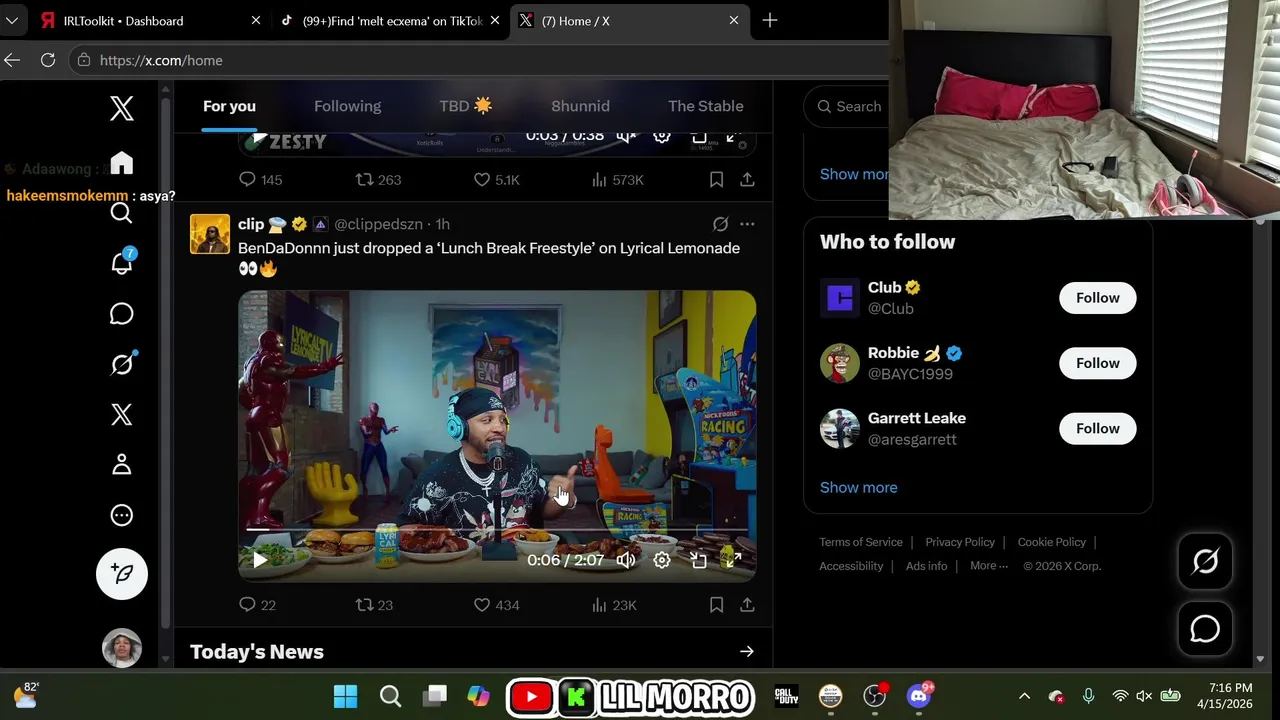This screenshot has height=720, width=1280.
Task: Click the Search field on X
Action: (x=846, y=106)
